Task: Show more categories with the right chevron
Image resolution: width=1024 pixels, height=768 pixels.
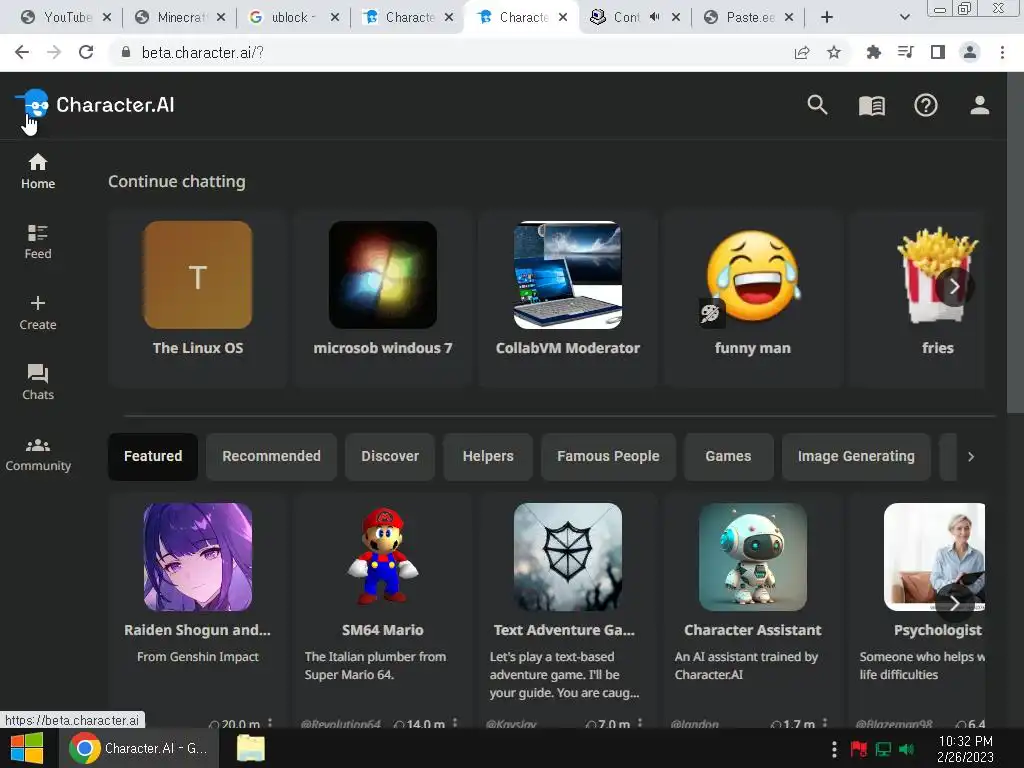Action: pos(971,456)
